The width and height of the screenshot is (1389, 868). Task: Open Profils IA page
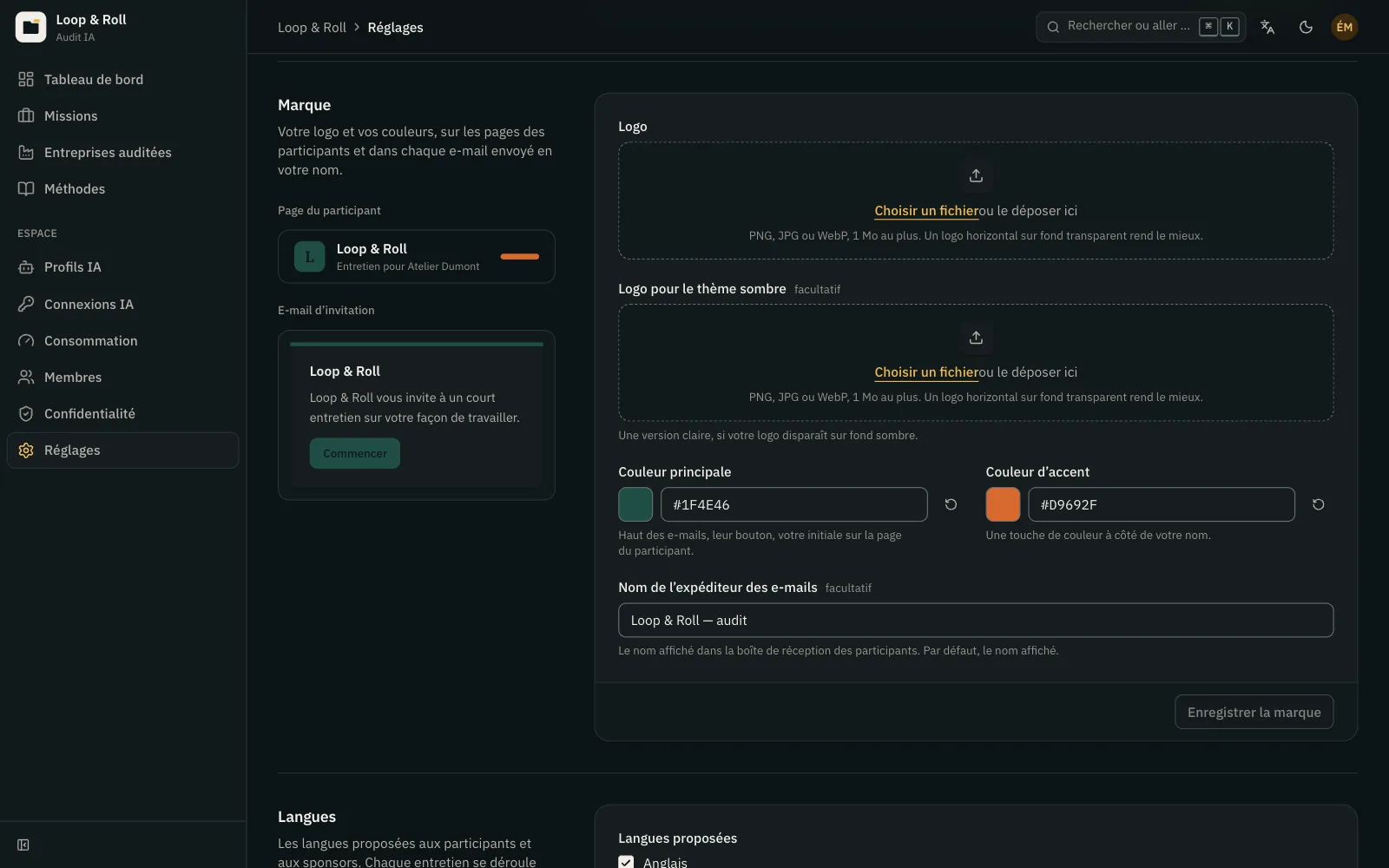pyautogui.click(x=122, y=266)
